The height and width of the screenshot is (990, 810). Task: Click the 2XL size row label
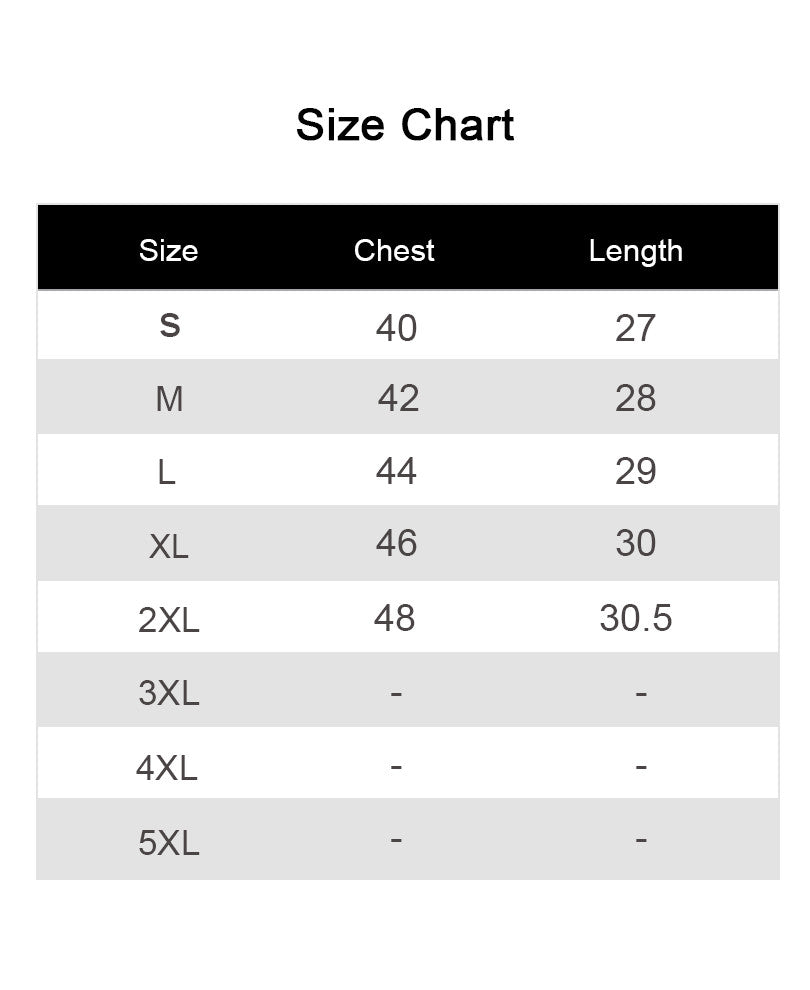coord(169,620)
